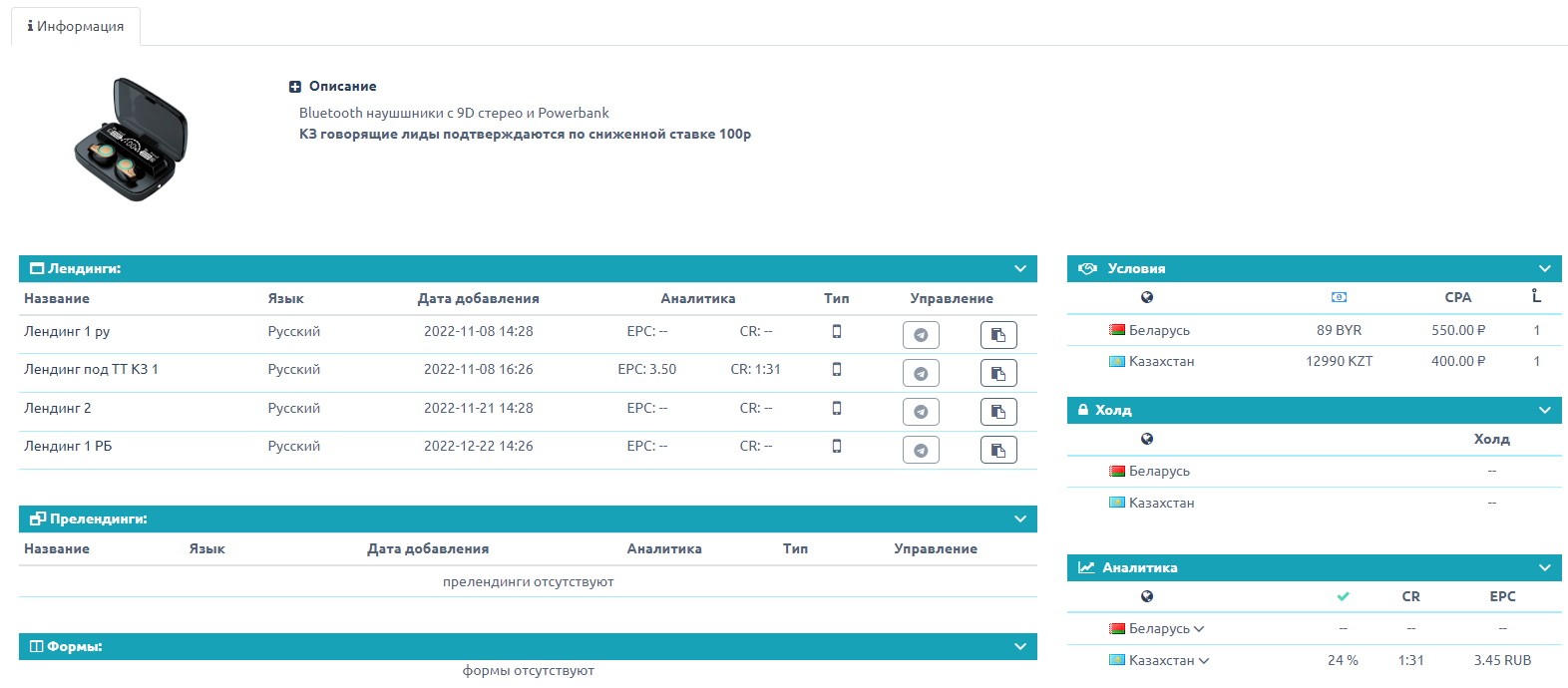Open Лендинг 1 РБ landing link
Image resolution: width=1568 pixels, height=688 pixels.
68,447
